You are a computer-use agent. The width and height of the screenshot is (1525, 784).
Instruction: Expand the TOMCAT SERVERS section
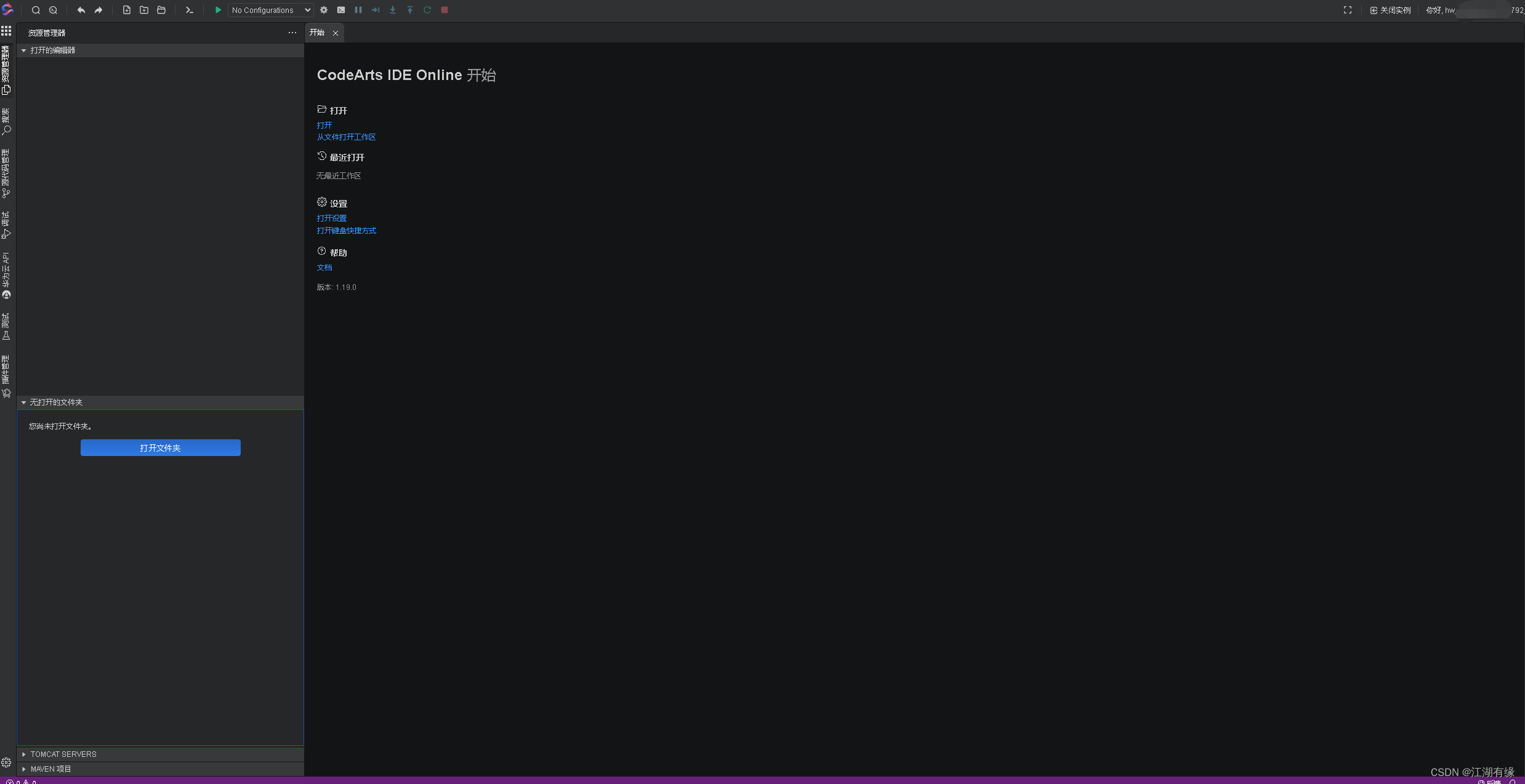point(160,754)
